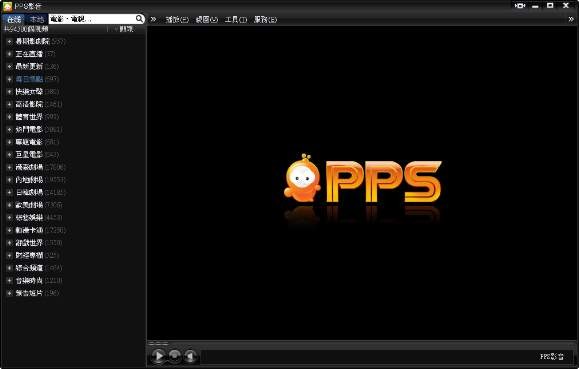Expand the 音樂時尚 category
The height and width of the screenshot is (369, 579).
click(10, 280)
